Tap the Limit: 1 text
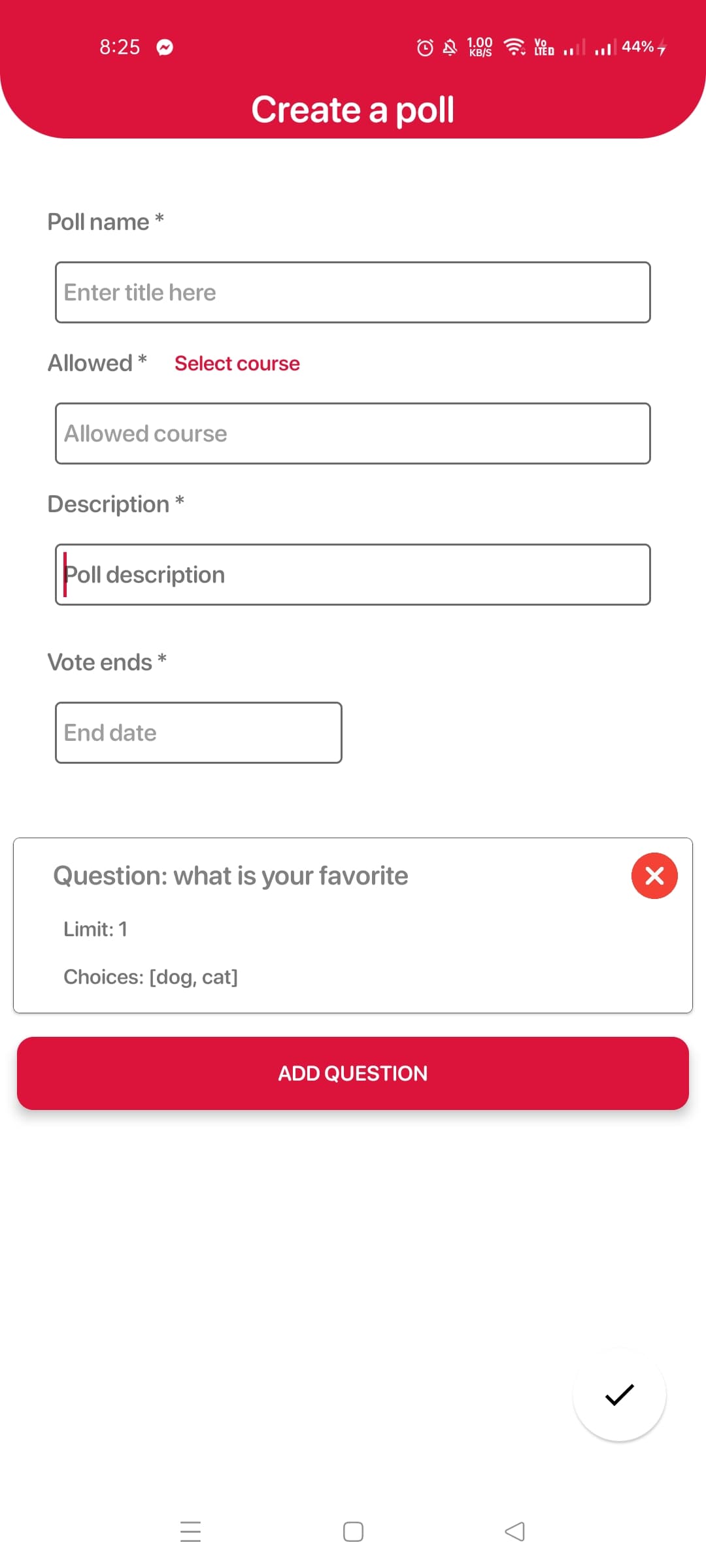Screen dimensions: 706x1568 [95, 929]
